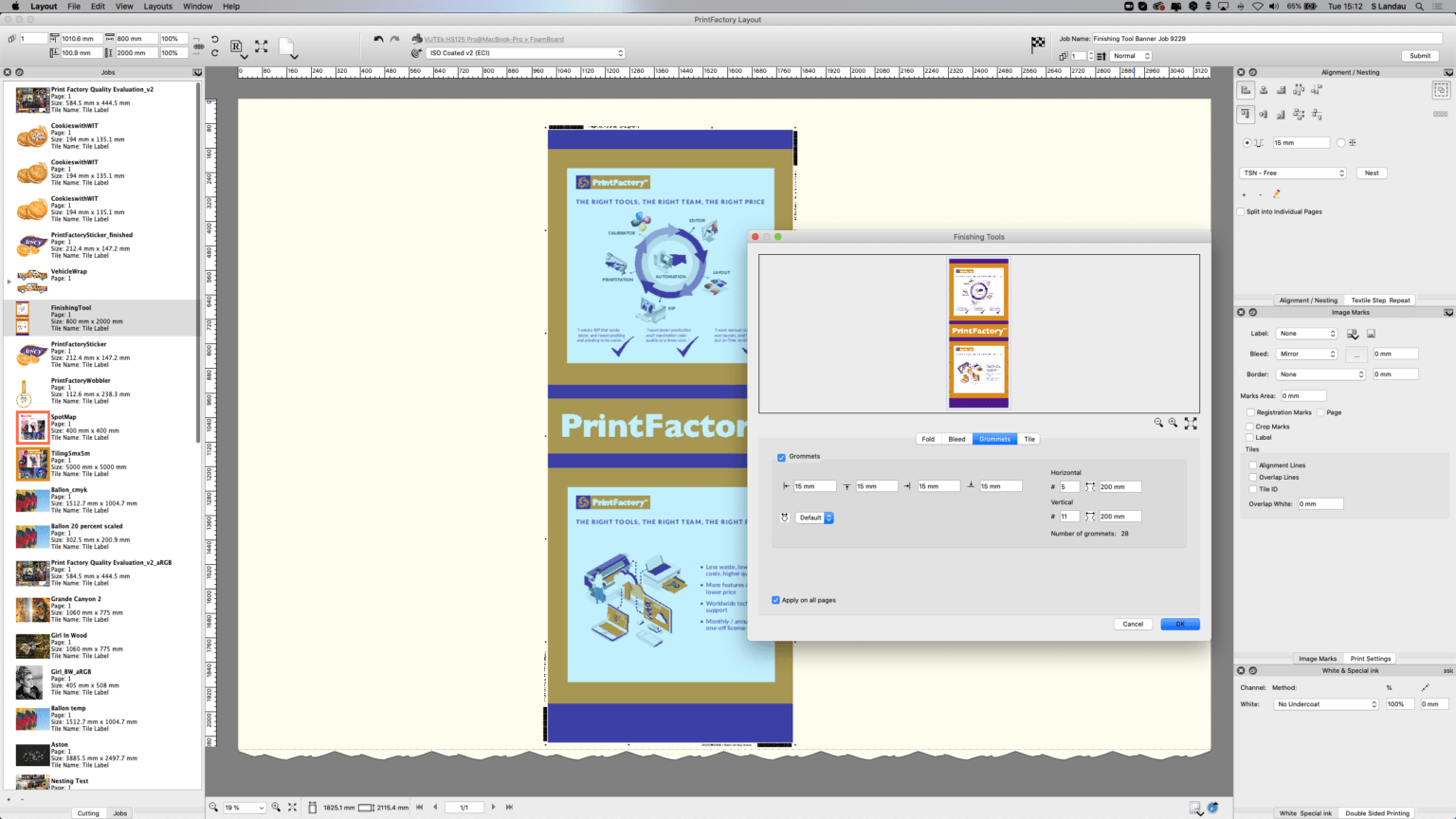
Task: Click OK in Finishing Tools dialog
Action: click(x=1180, y=624)
